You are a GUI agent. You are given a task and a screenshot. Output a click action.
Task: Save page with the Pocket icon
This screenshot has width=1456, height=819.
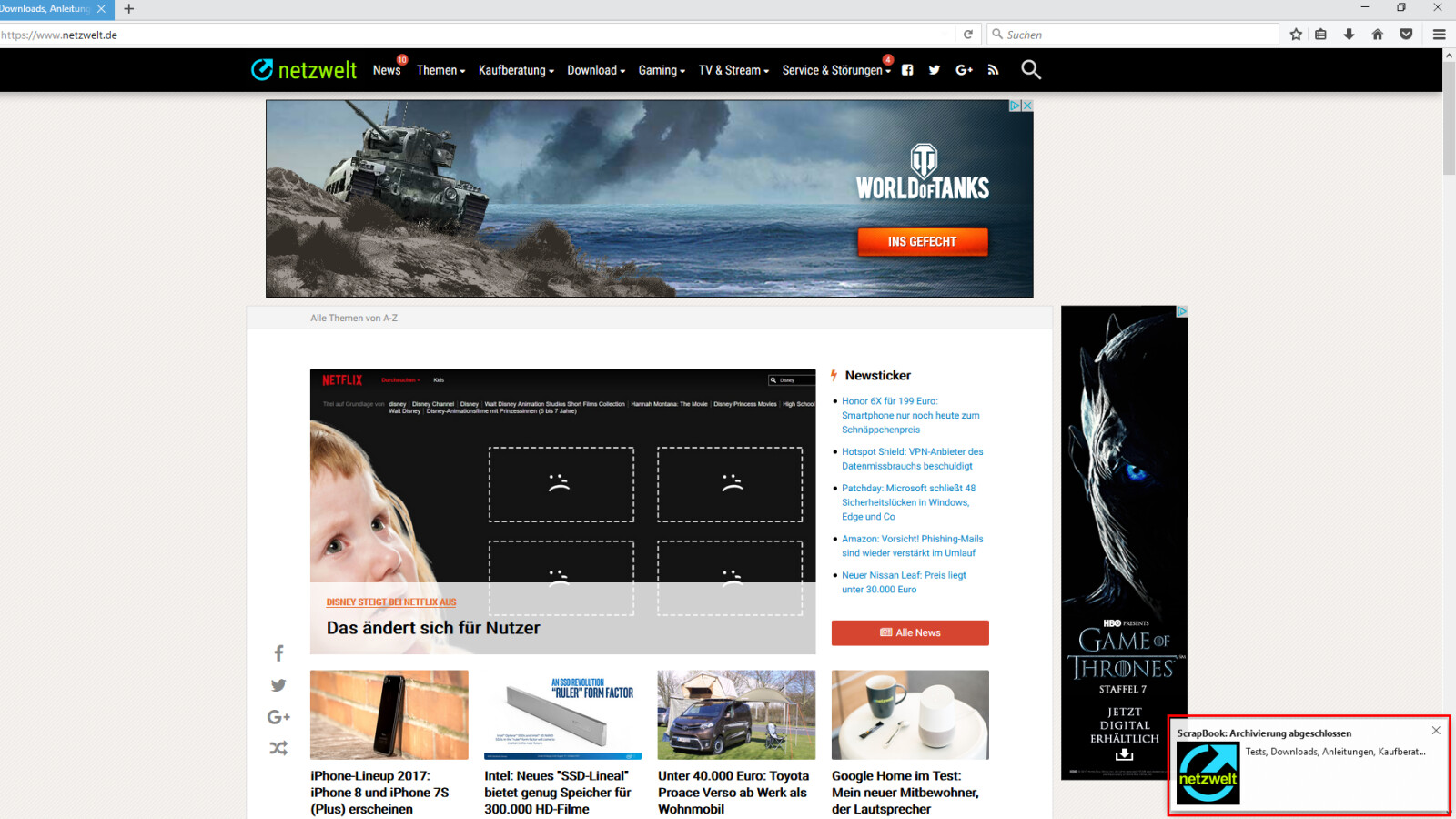pos(1406,34)
